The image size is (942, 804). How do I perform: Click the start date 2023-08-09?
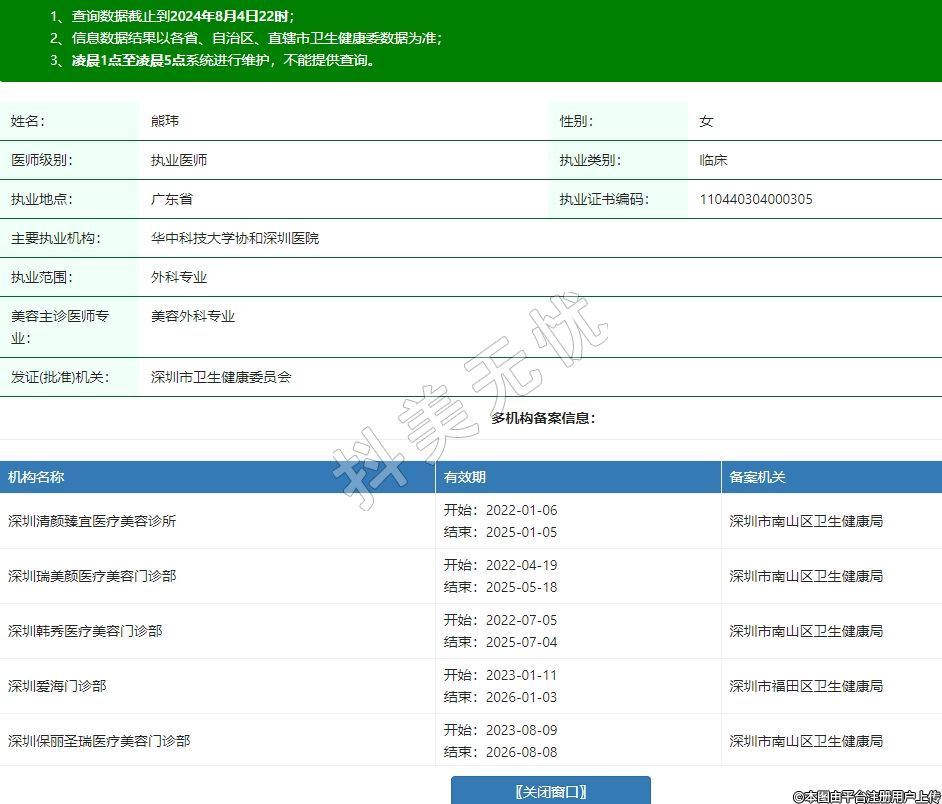pyautogui.click(x=521, y=730)
